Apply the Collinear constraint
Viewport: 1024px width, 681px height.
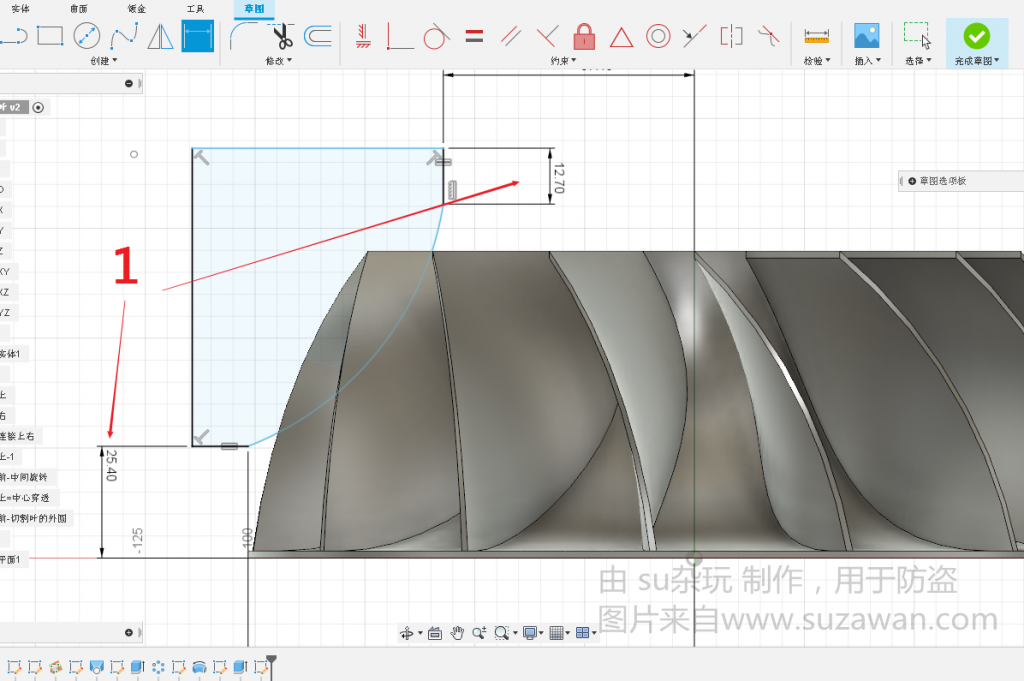[694, 36]
